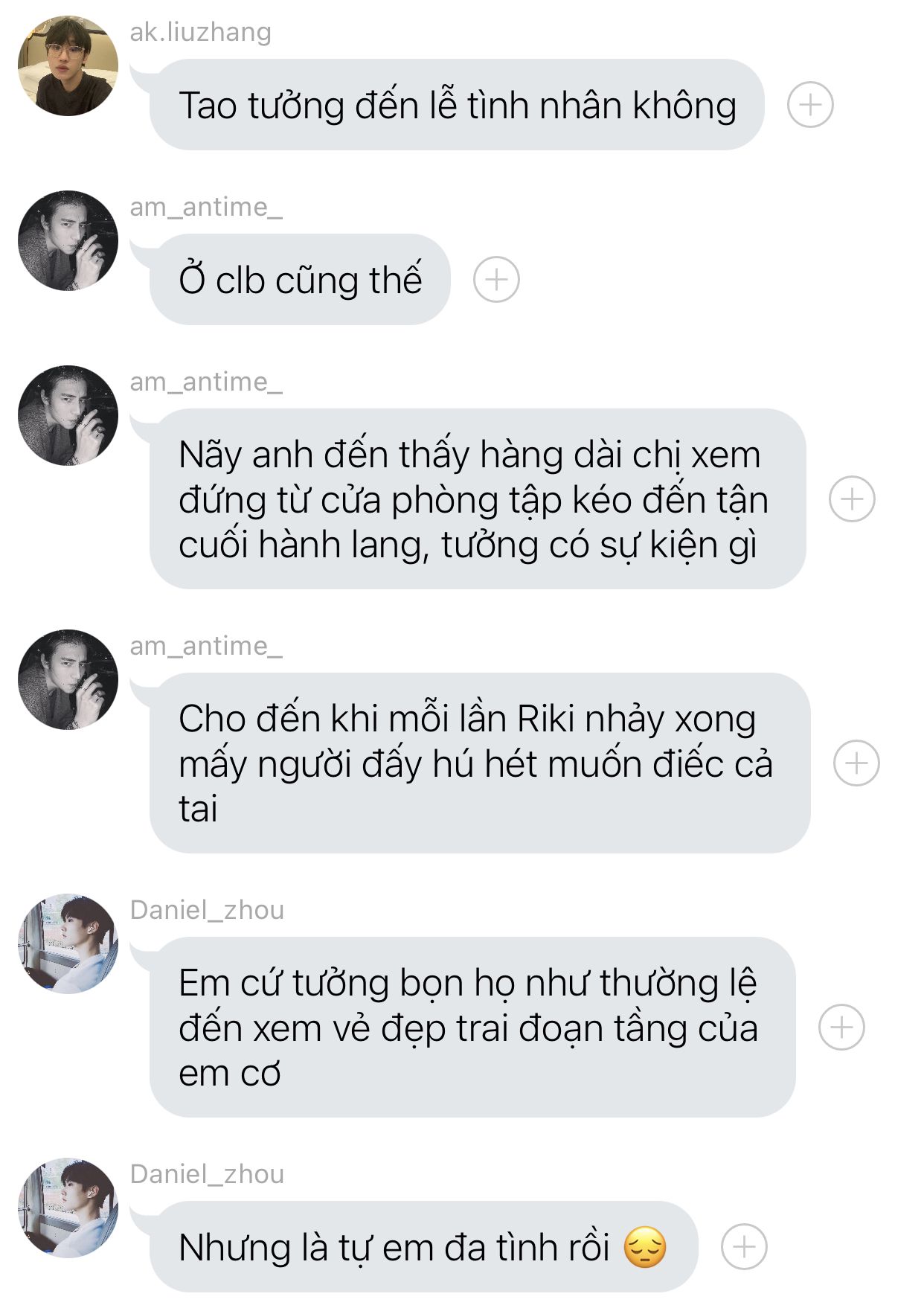This screenshot has width=924, height=1314.
Task: Select the message "Tao tưởng đến lễ tình nhân không"
Action: click(457, 105)
